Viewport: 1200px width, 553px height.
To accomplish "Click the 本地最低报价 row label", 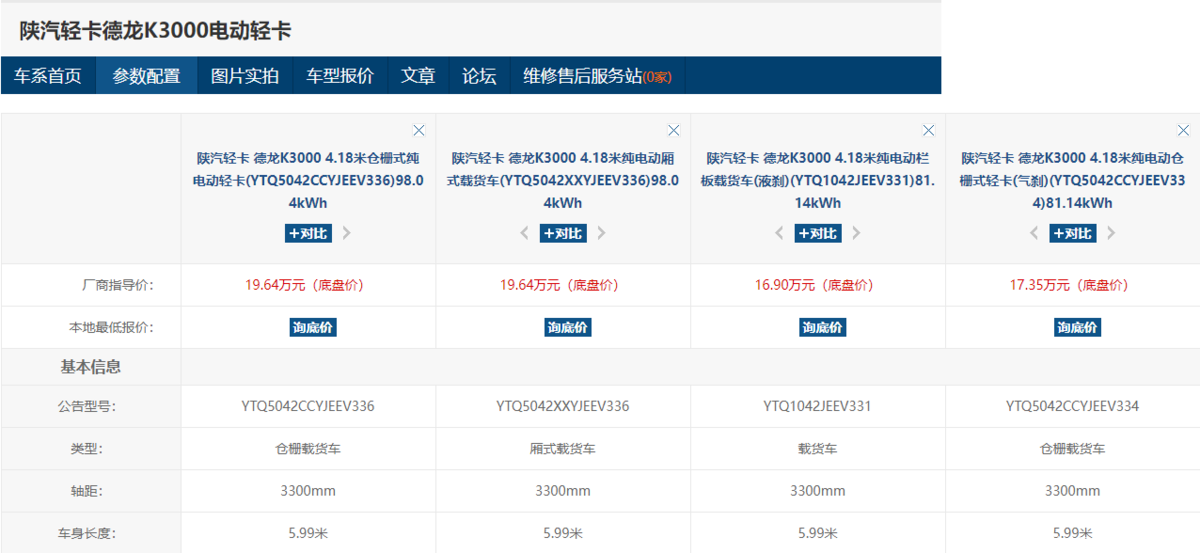I will click(x=111, y=327).
